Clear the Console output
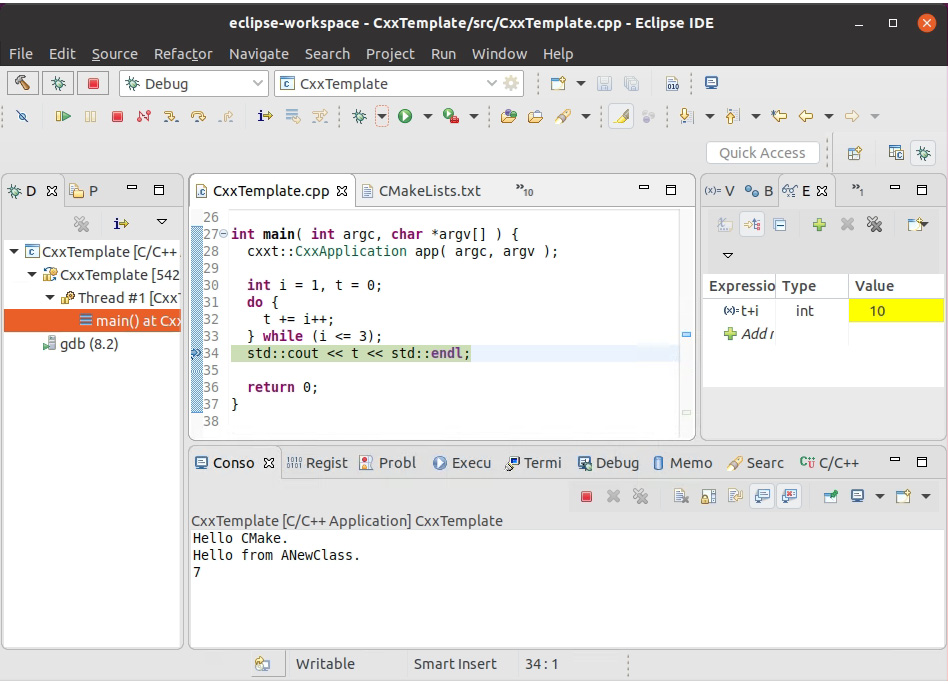The image size is (948, 684). 678,496
